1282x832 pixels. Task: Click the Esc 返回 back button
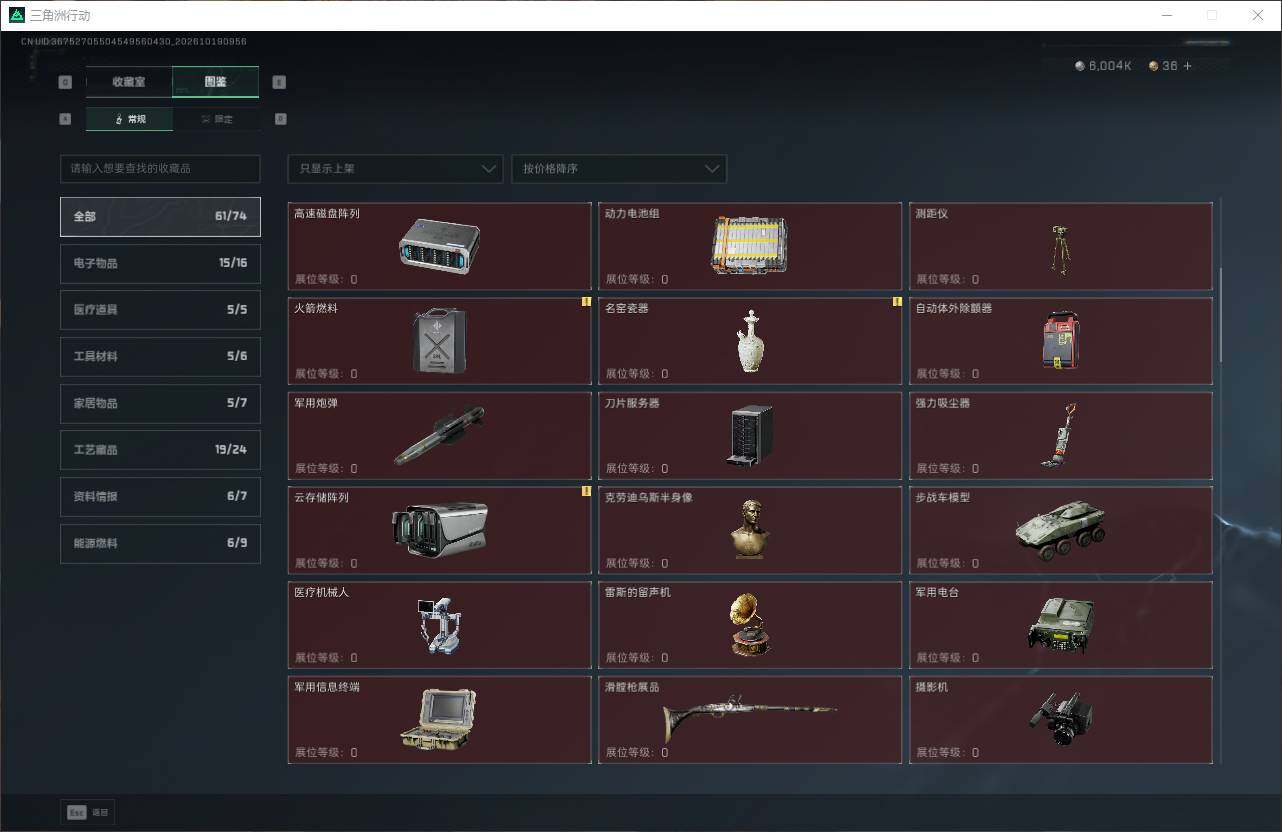click(88, 812)
